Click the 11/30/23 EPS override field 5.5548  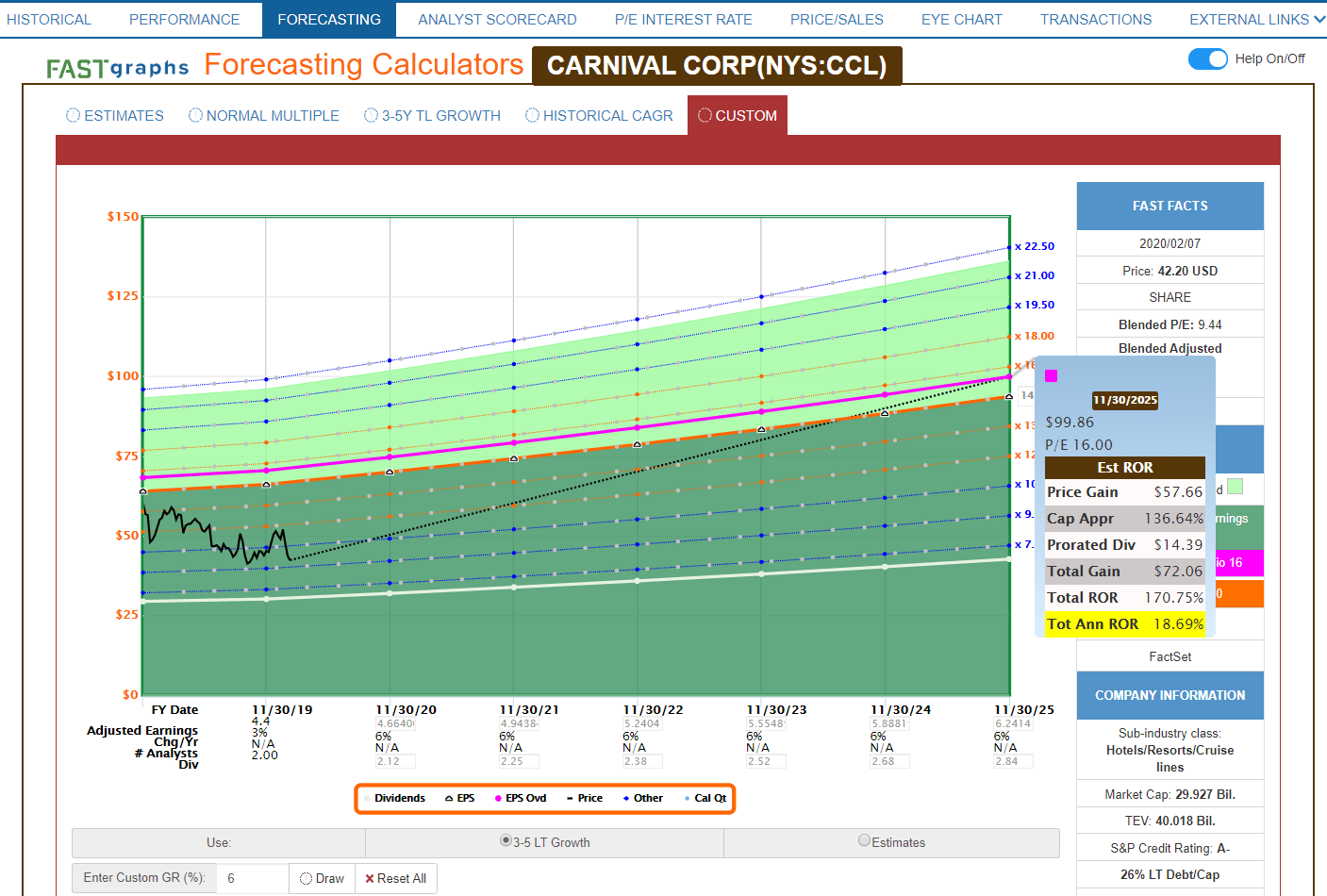point(766,723)
